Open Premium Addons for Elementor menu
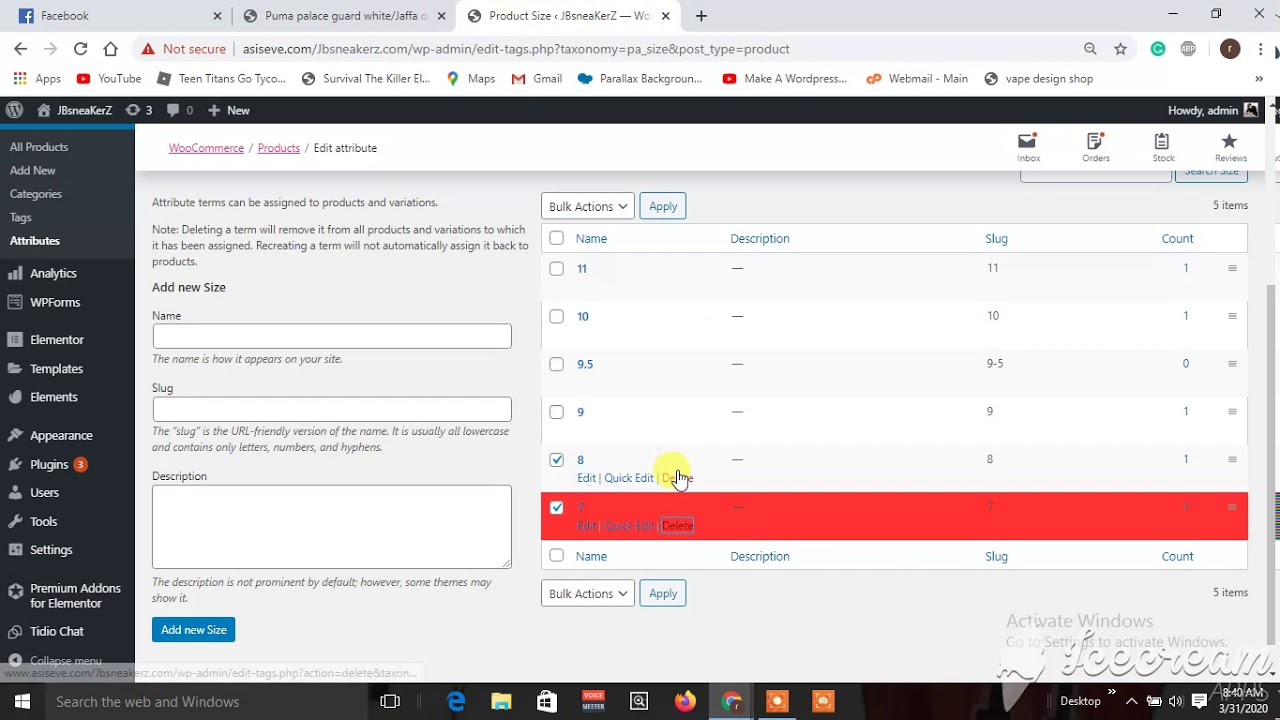The width and height of the screenshot is (1280, 720). (x=75, y=596)
